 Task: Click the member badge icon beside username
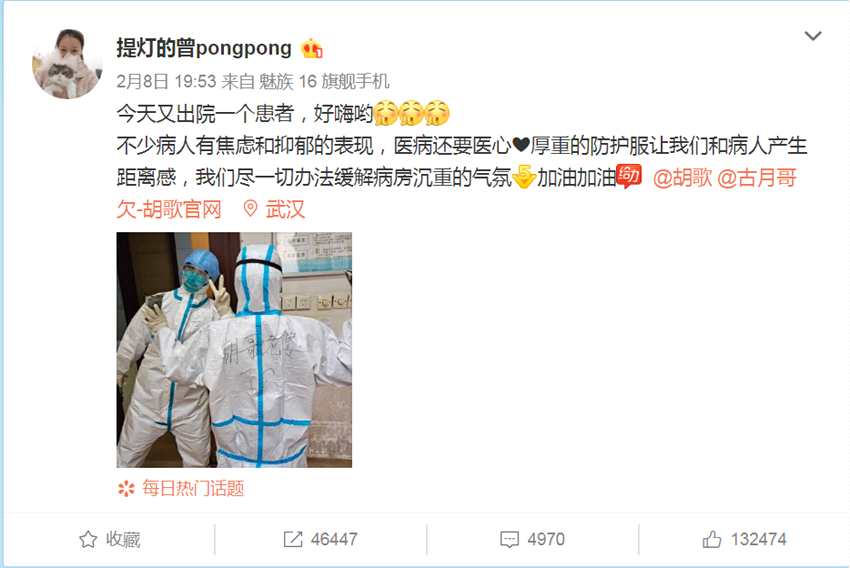312,49
